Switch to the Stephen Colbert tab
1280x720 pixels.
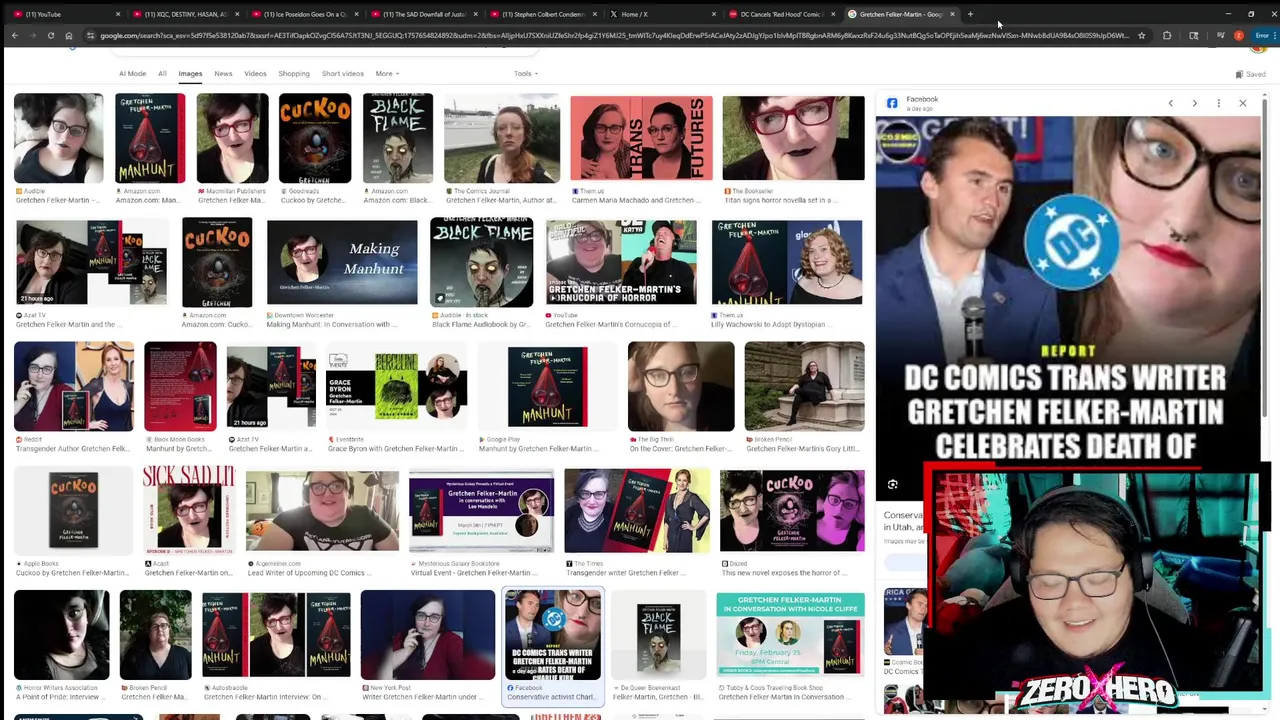[542, 14]
